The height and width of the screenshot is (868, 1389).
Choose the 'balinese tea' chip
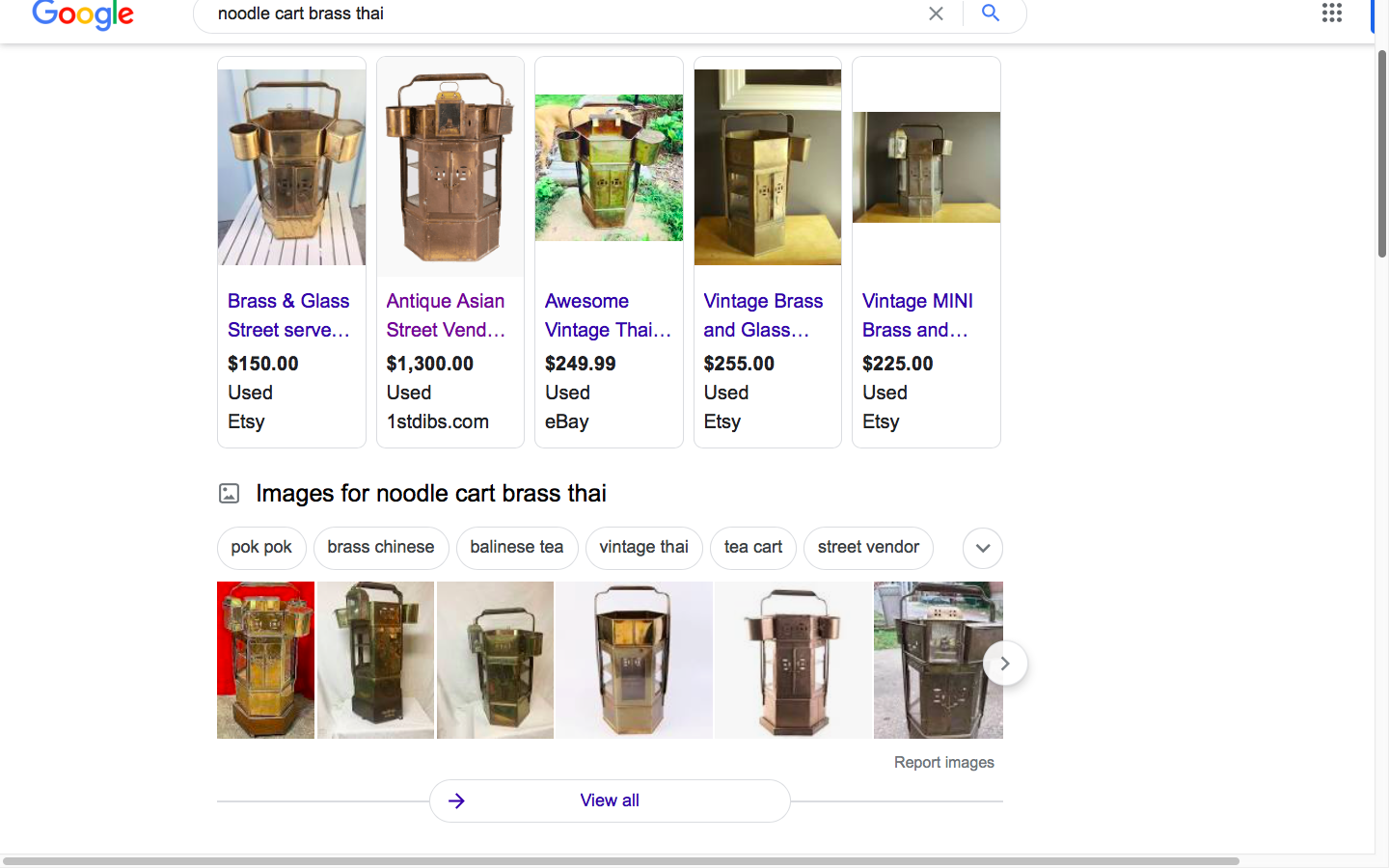click(516, 547)
